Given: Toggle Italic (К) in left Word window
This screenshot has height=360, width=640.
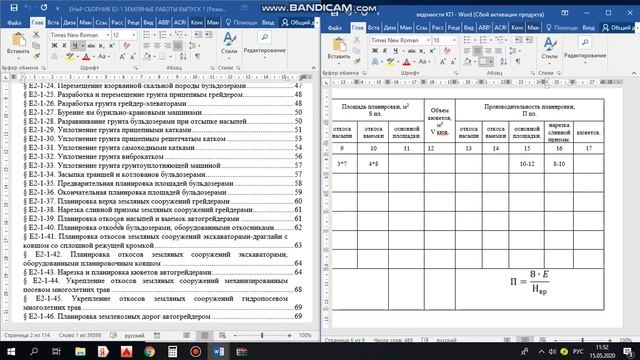Looking at the screenshot, I should click(64, 46).
